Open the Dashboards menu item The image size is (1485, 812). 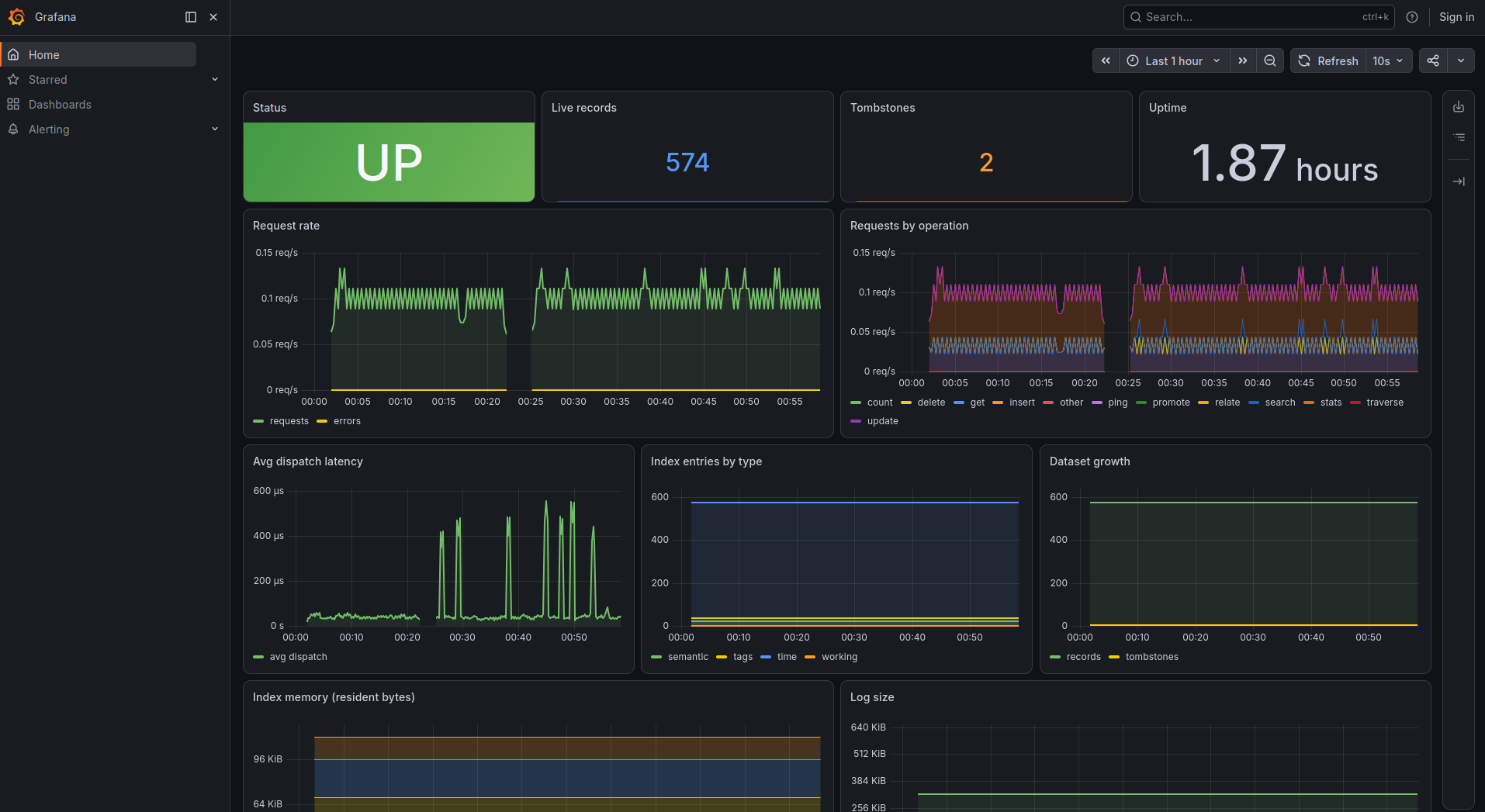coord(60,104)
